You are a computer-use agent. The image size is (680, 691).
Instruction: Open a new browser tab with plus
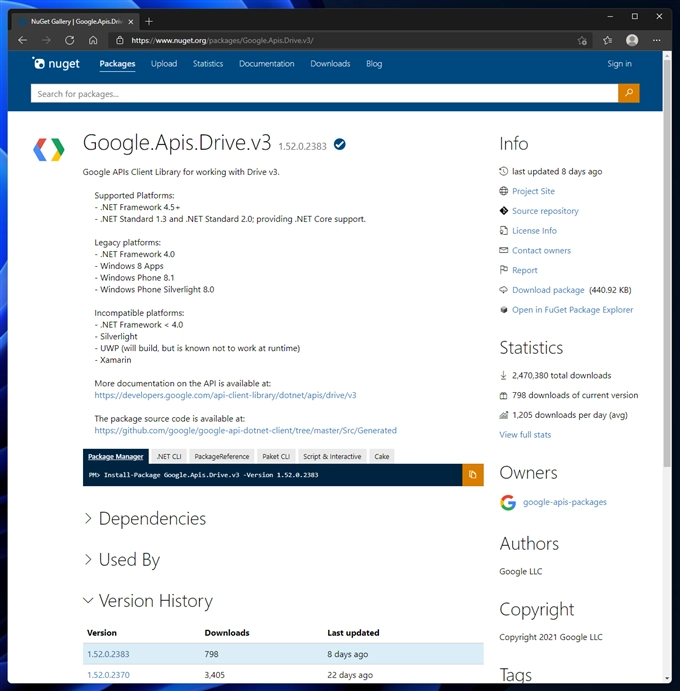point(149,21)
